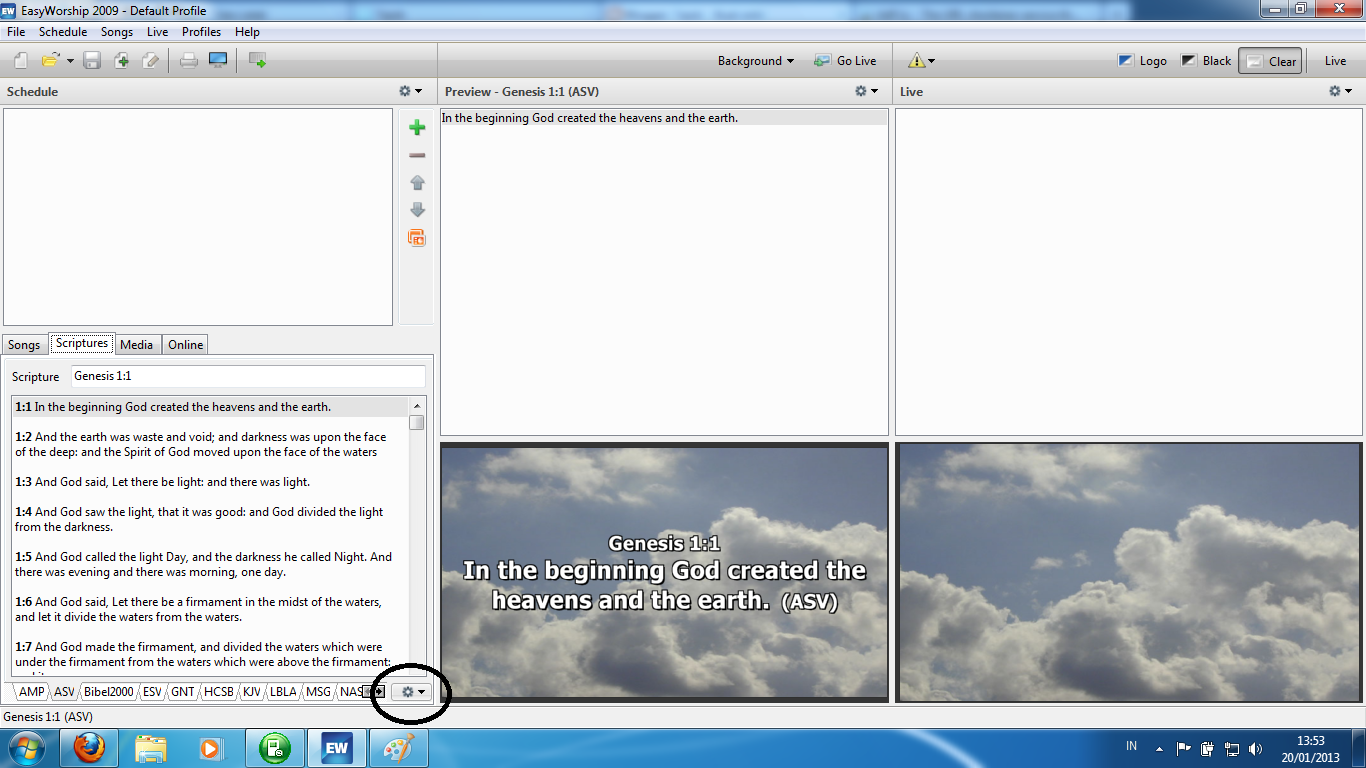Click the Preview slide thumbnail showing Genesis 1:1

pos(664,572)
